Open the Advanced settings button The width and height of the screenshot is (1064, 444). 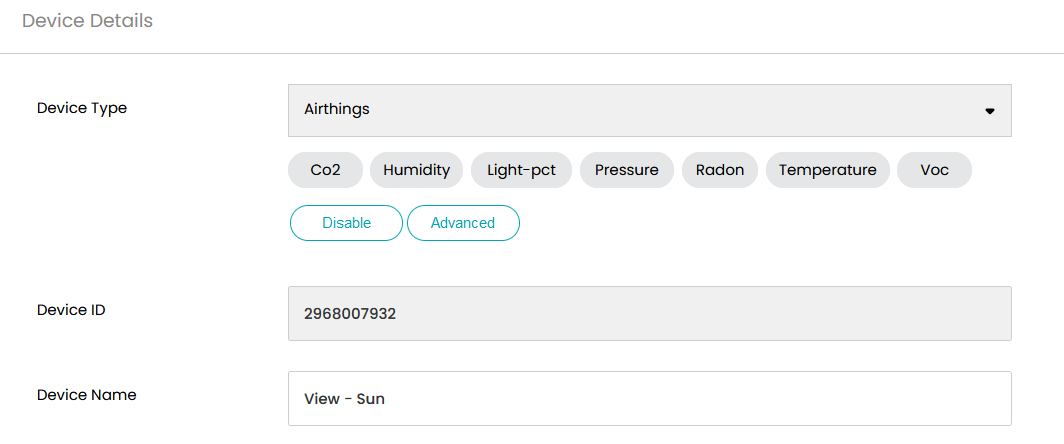coord(463,223)
